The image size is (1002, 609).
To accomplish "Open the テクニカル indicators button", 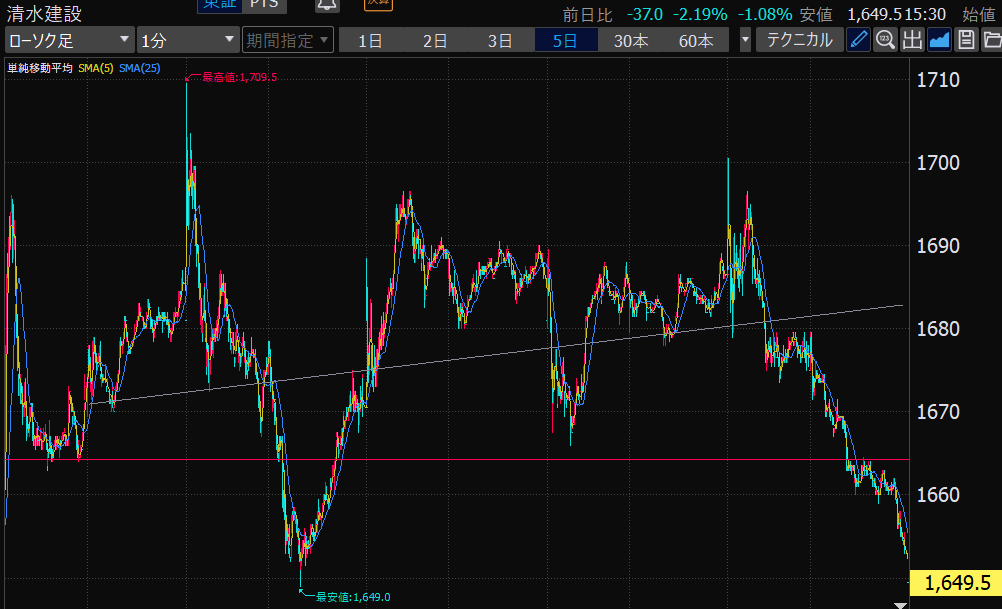I will click(799, 40).
